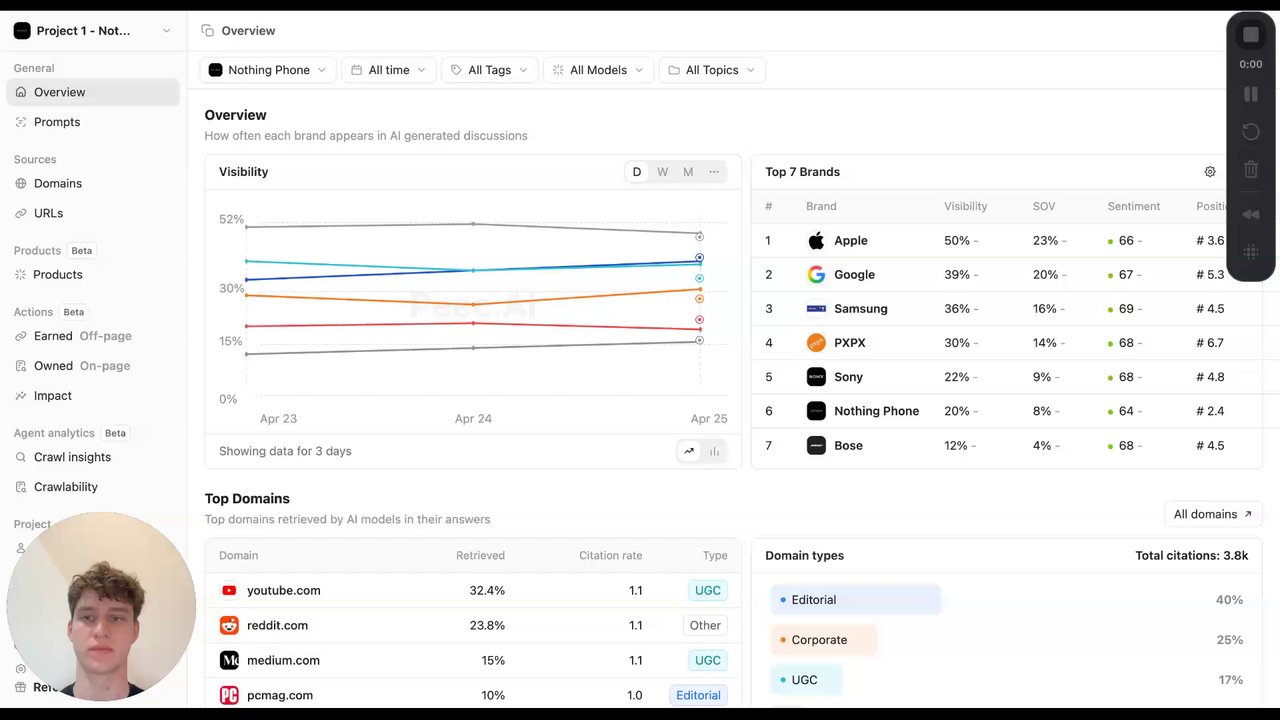The width and height of the screenshot is (1280, 720).
Task: Open the Products page in the sidebar
Action: (x=93, y=274)
